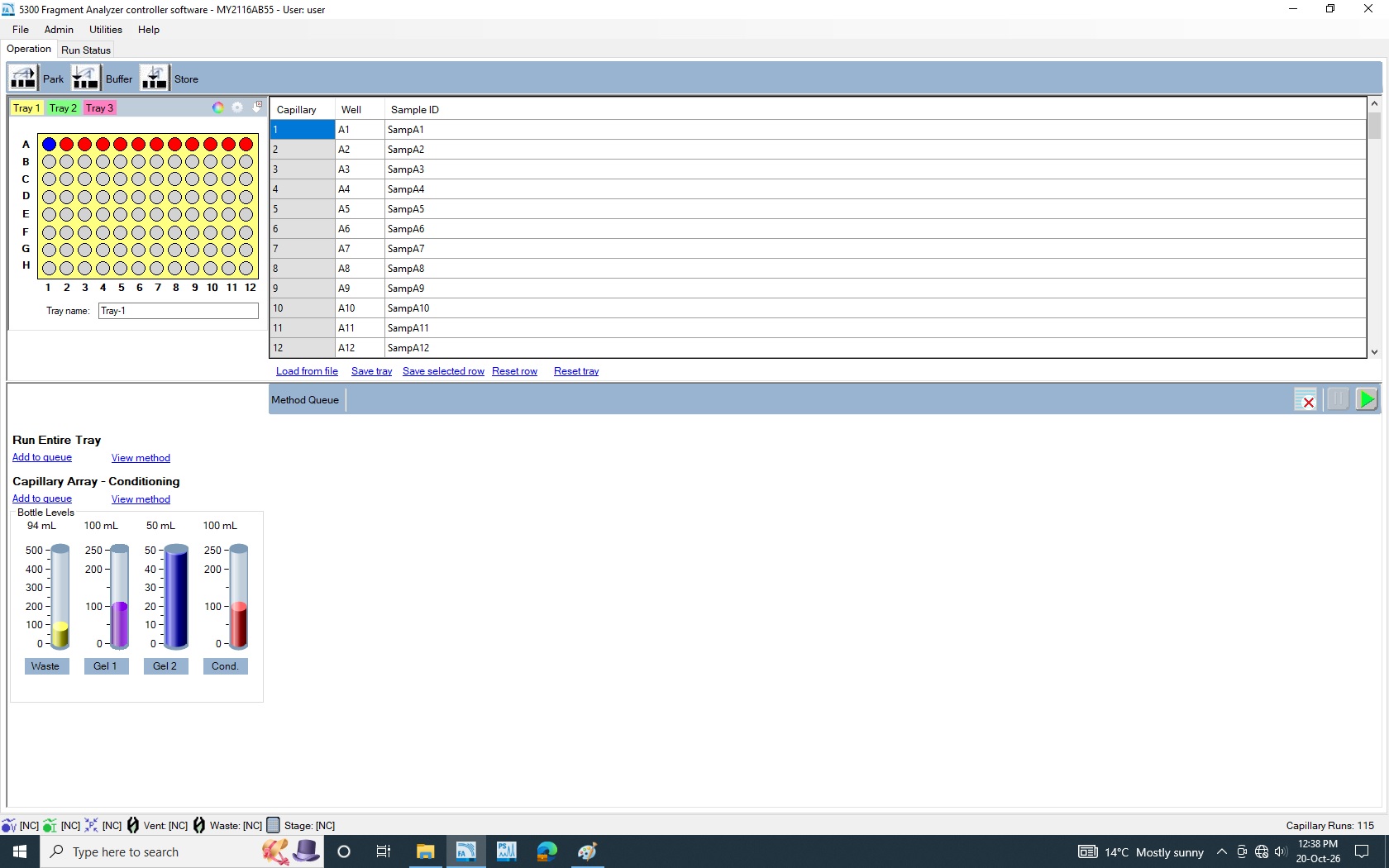1389x868 pixels.
Task: Open the File menu
Action: tap(21, 30)
